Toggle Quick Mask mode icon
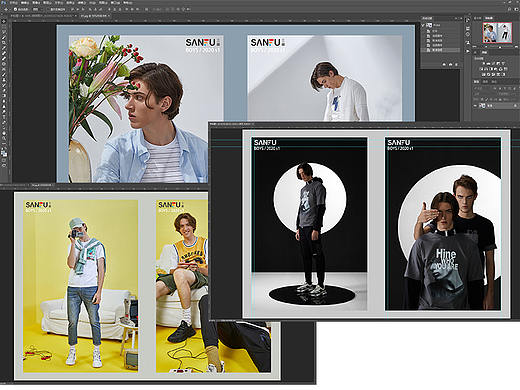 4,160
